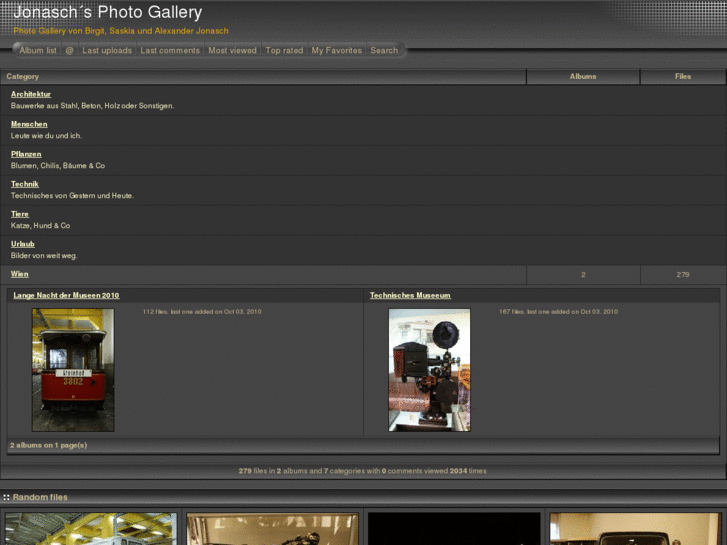Open the Technik category

point(25,184)
